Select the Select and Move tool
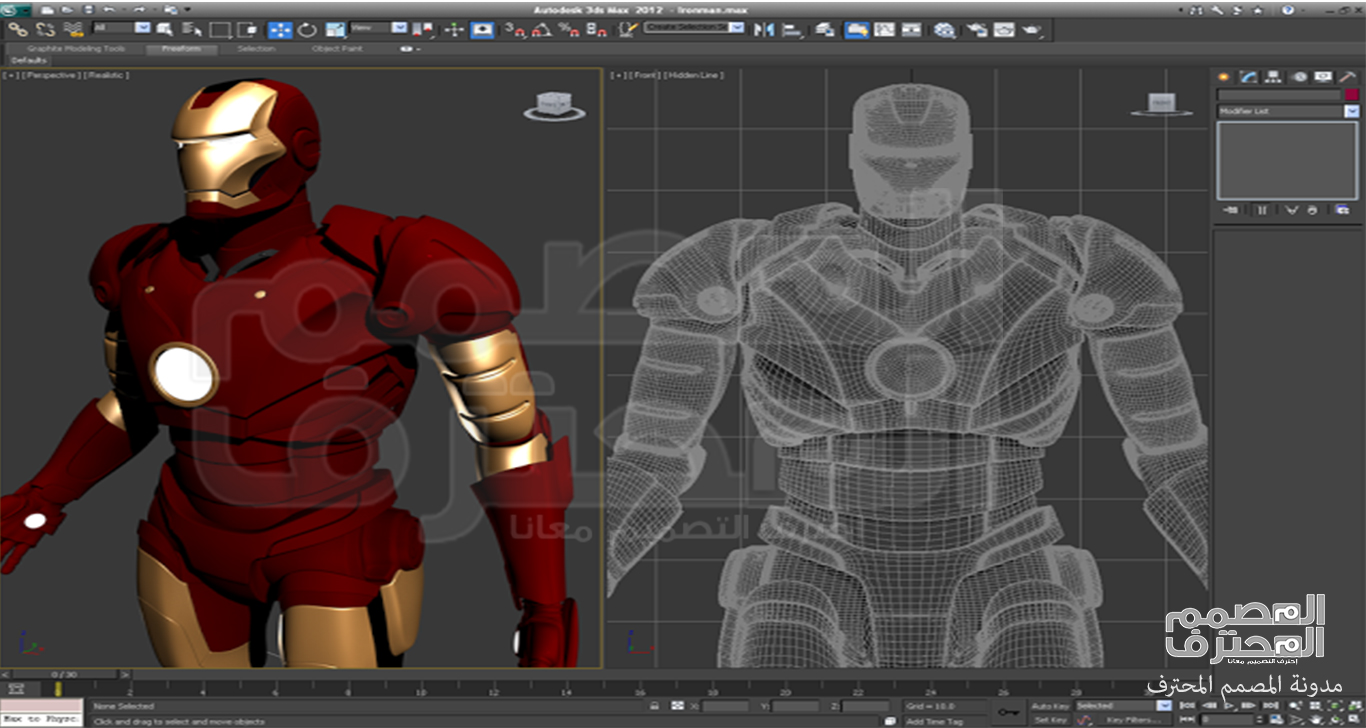Screen dimensions: 1366x728 [280, 30]
